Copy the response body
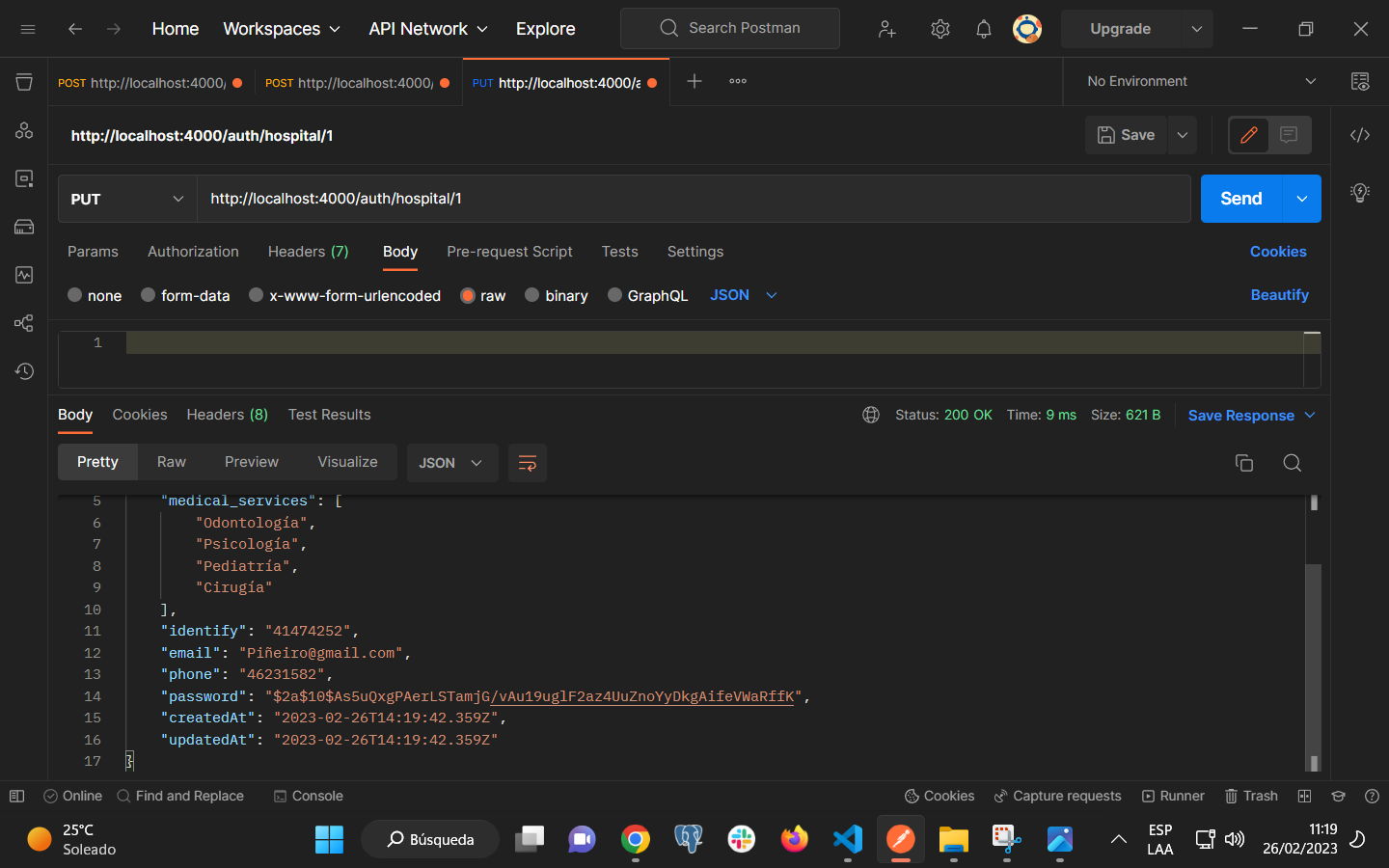Image resolution: width=1389 pixels, height=868 pixels. pyautogui.click(x=1243, y=463)
